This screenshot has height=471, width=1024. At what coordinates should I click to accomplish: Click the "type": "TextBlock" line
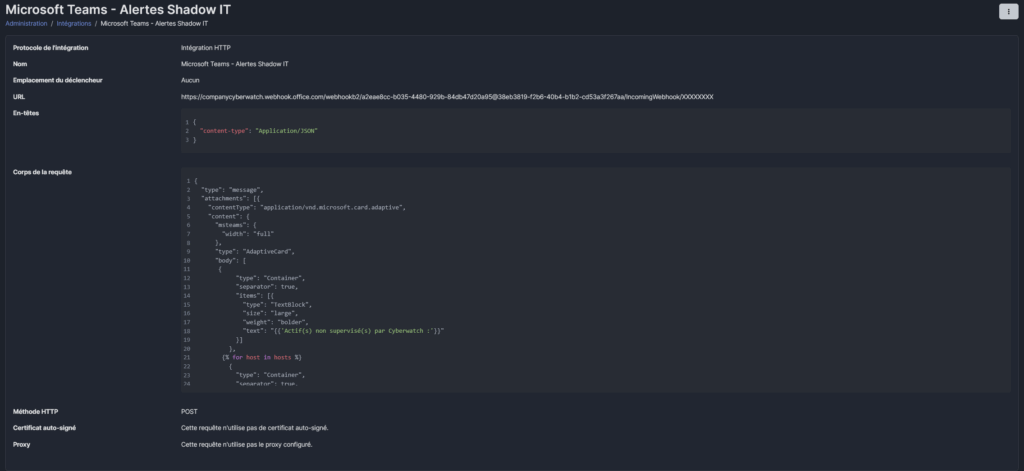[278, 304]
